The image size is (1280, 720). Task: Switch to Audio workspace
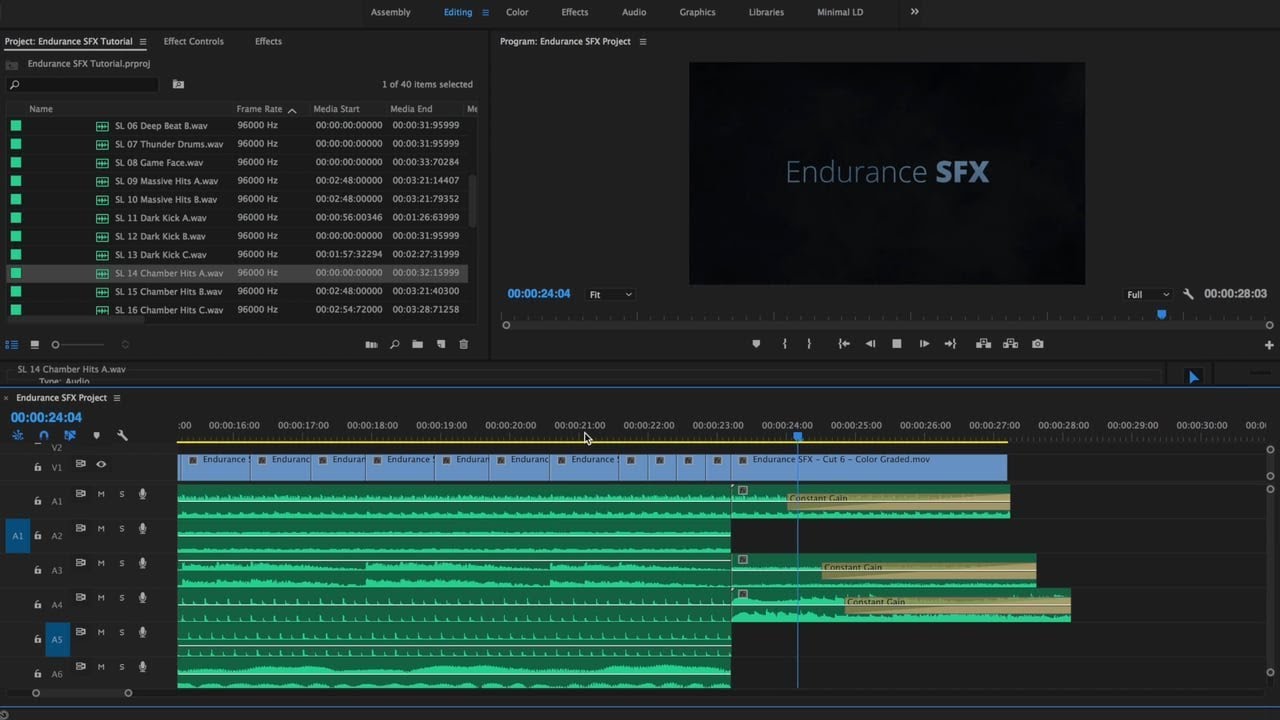[x=634, y=12]
